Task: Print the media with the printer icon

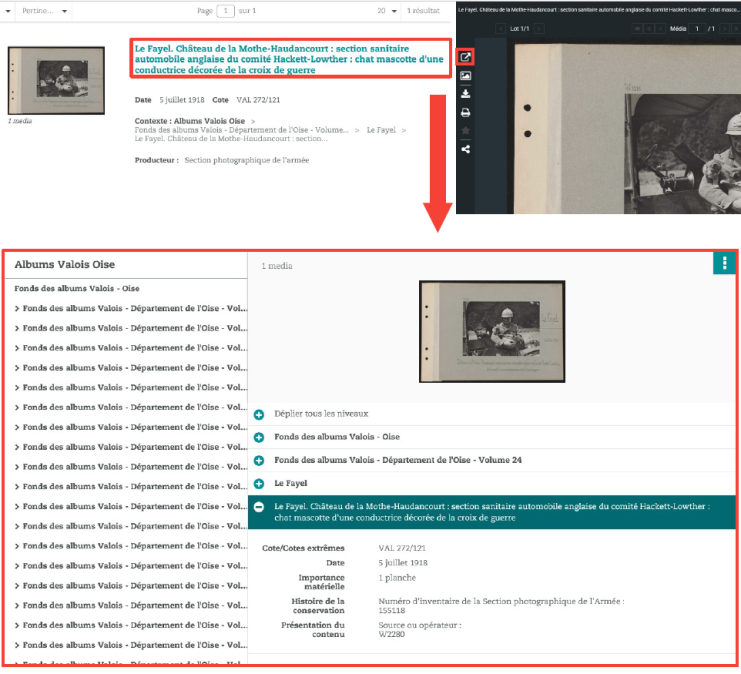Action: [465, 112]
